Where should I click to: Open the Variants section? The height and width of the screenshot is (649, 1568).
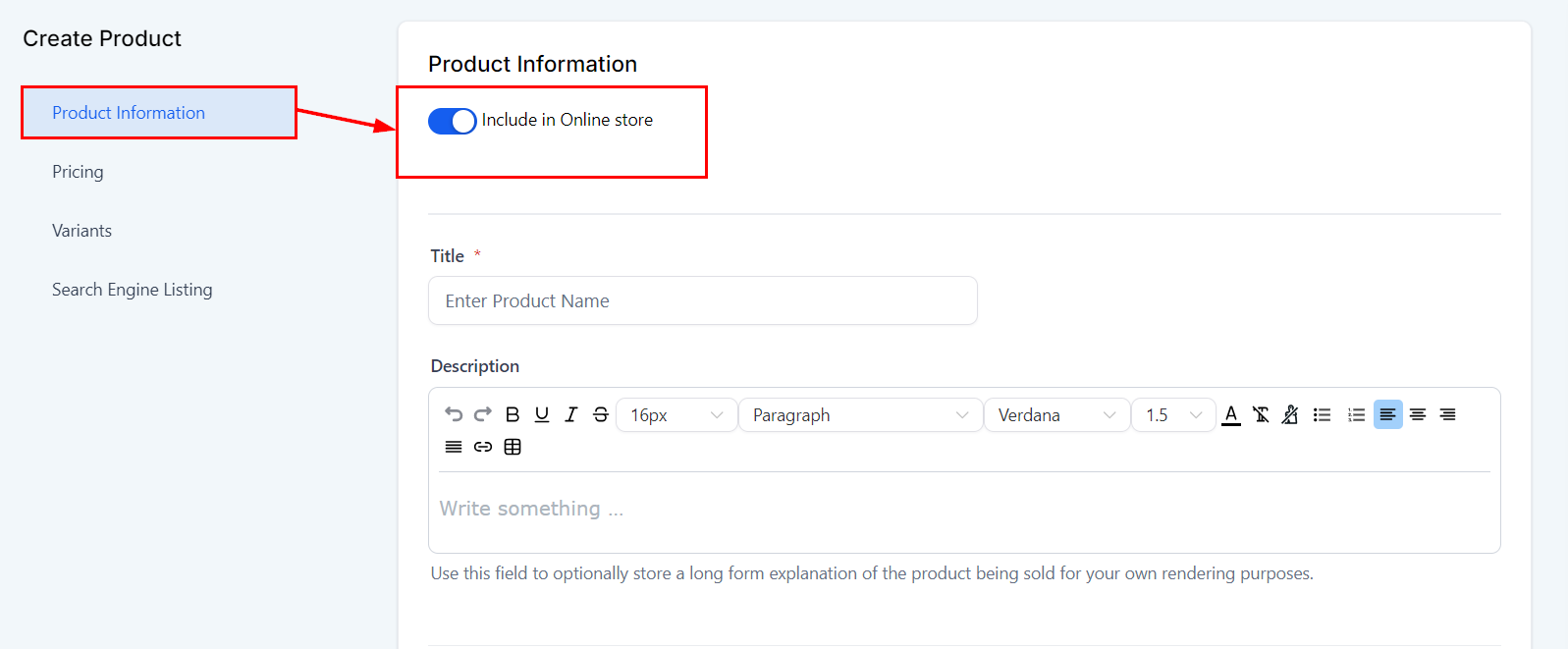coord(81,231)
